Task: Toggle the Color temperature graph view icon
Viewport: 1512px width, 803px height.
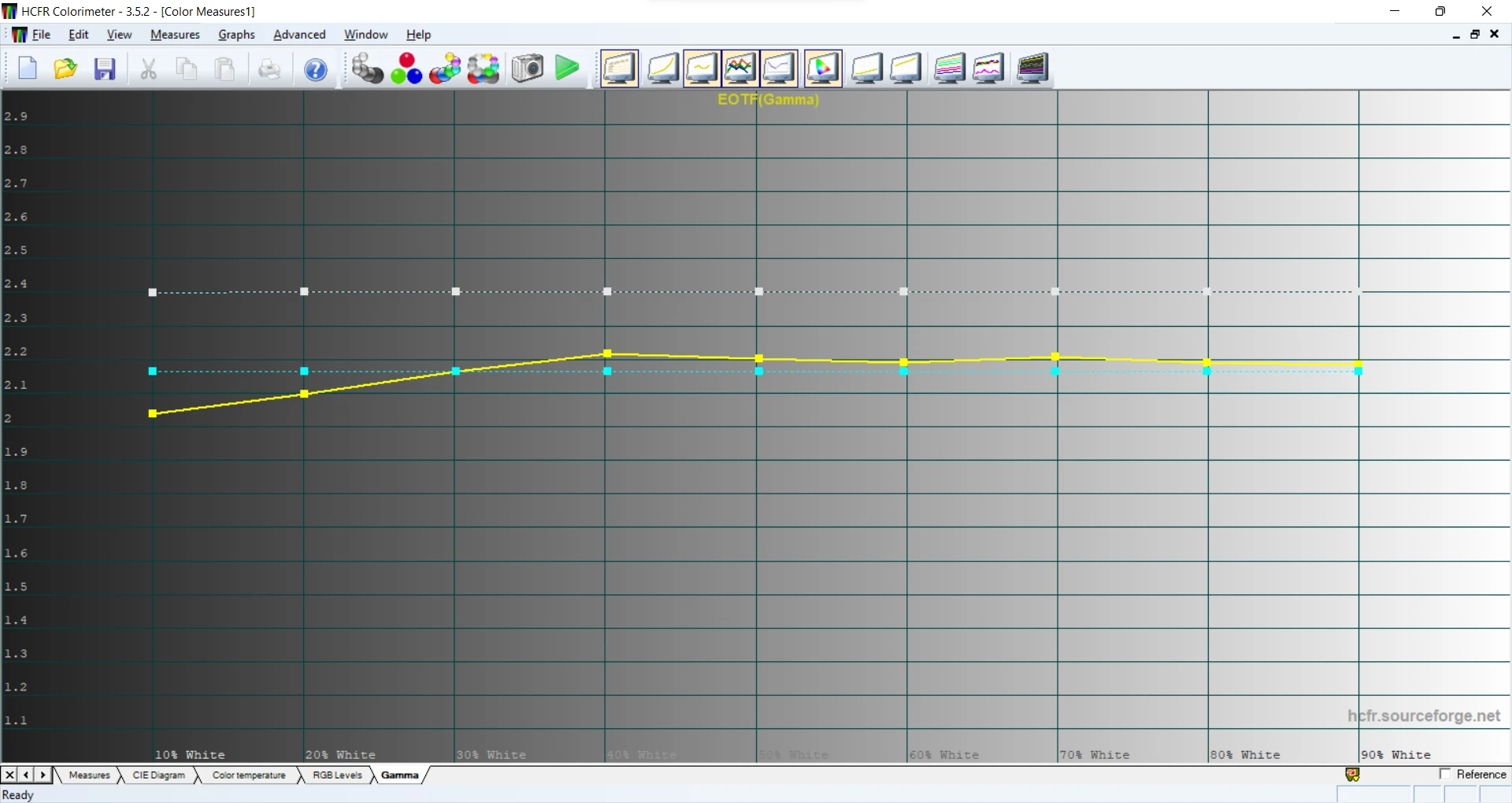Action: [779, 68]
